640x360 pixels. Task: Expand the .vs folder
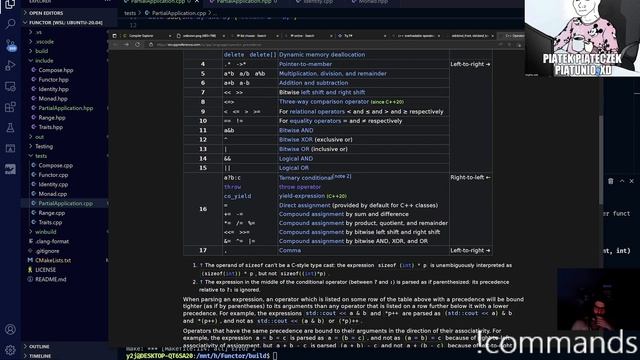coord(65,32)
